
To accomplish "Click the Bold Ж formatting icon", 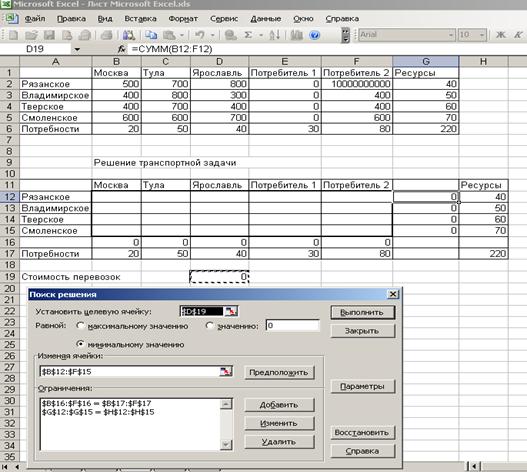I will click(501, 35).
